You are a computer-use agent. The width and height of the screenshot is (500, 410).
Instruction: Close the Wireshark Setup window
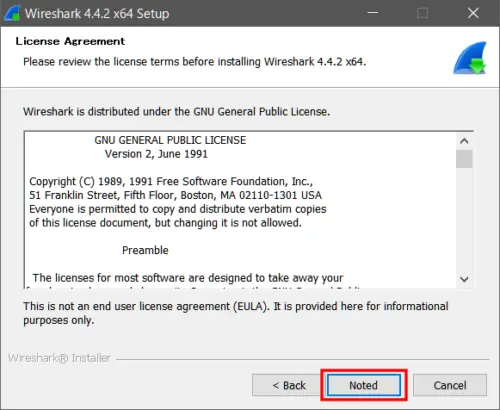click(x=473, y=13)
